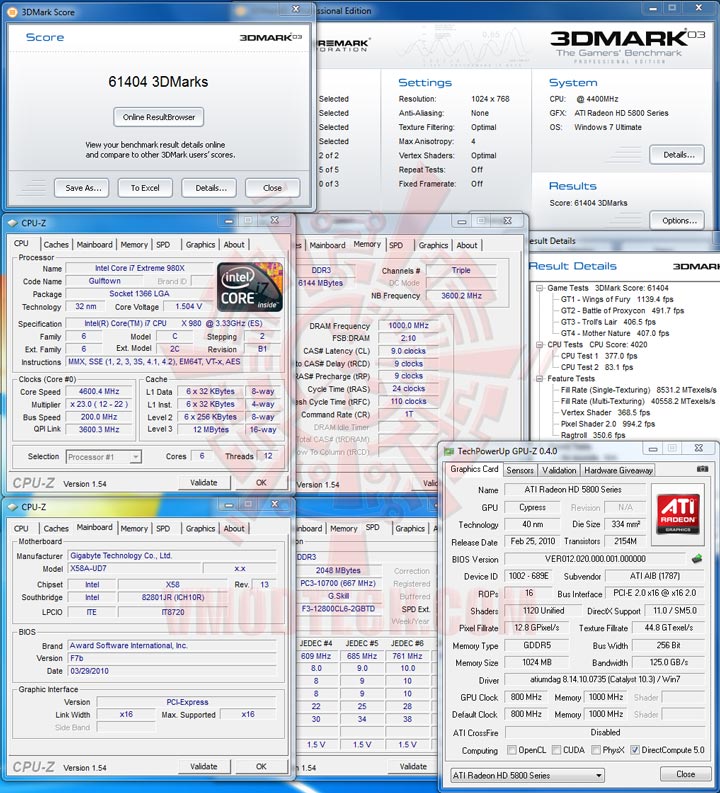
Task: Click the F3-12800CL6-2GBTD part number field
Action: click(x=338, y=609)
